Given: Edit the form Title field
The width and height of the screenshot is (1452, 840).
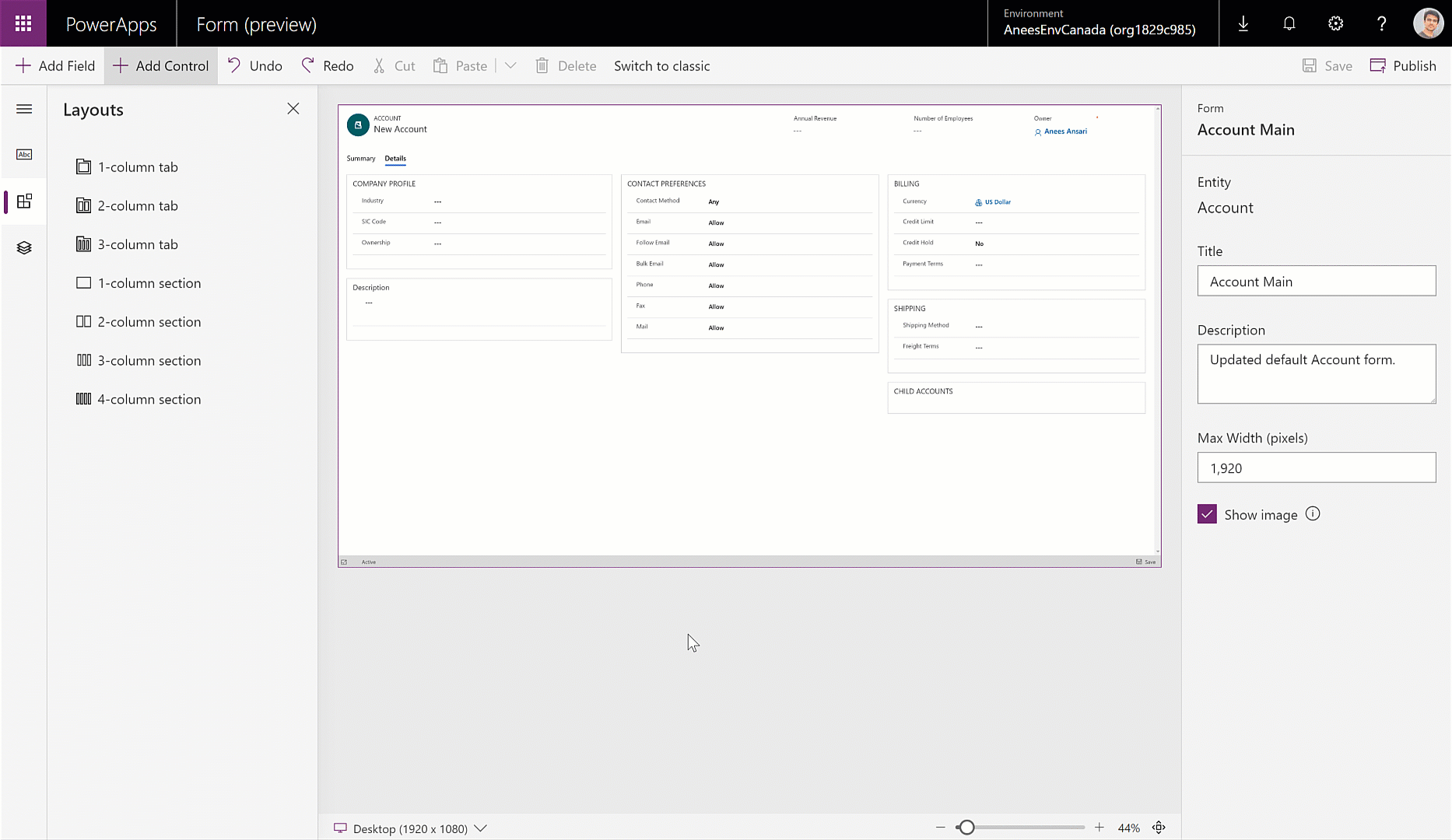Looking at the screenshot, I should pyautogui.click(x=1317, y=281).
